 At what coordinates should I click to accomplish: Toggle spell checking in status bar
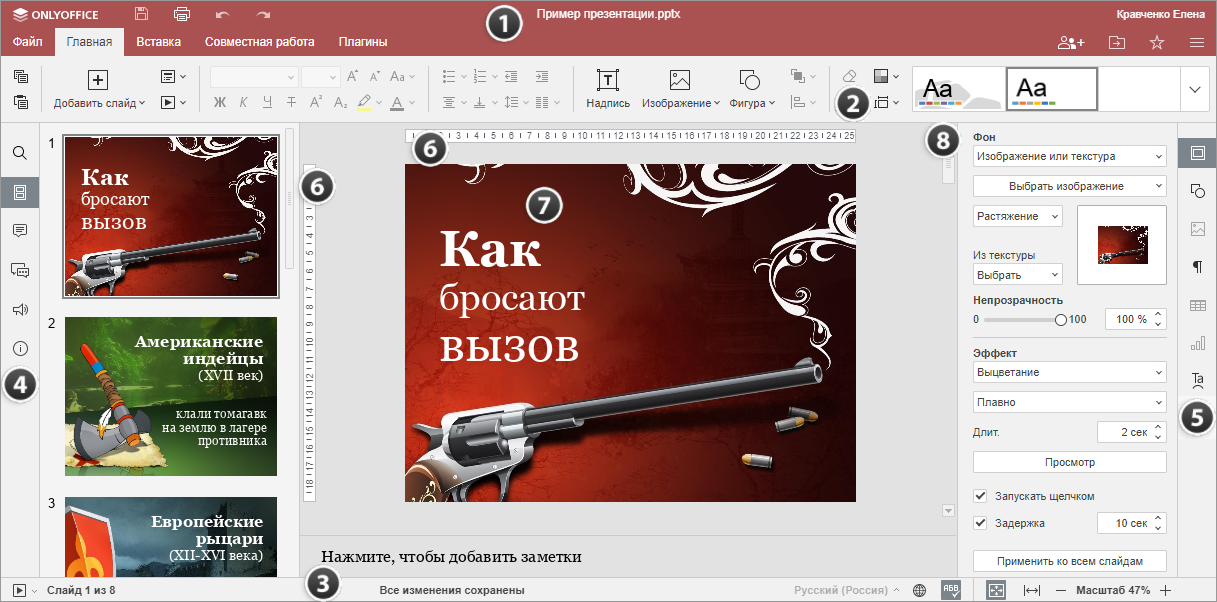[951, 590]
